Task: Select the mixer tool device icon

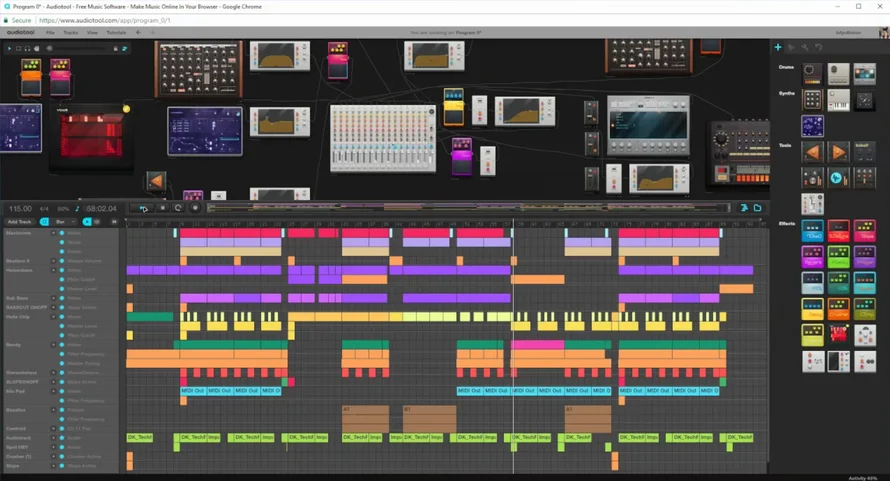Action: pos(812,205)
